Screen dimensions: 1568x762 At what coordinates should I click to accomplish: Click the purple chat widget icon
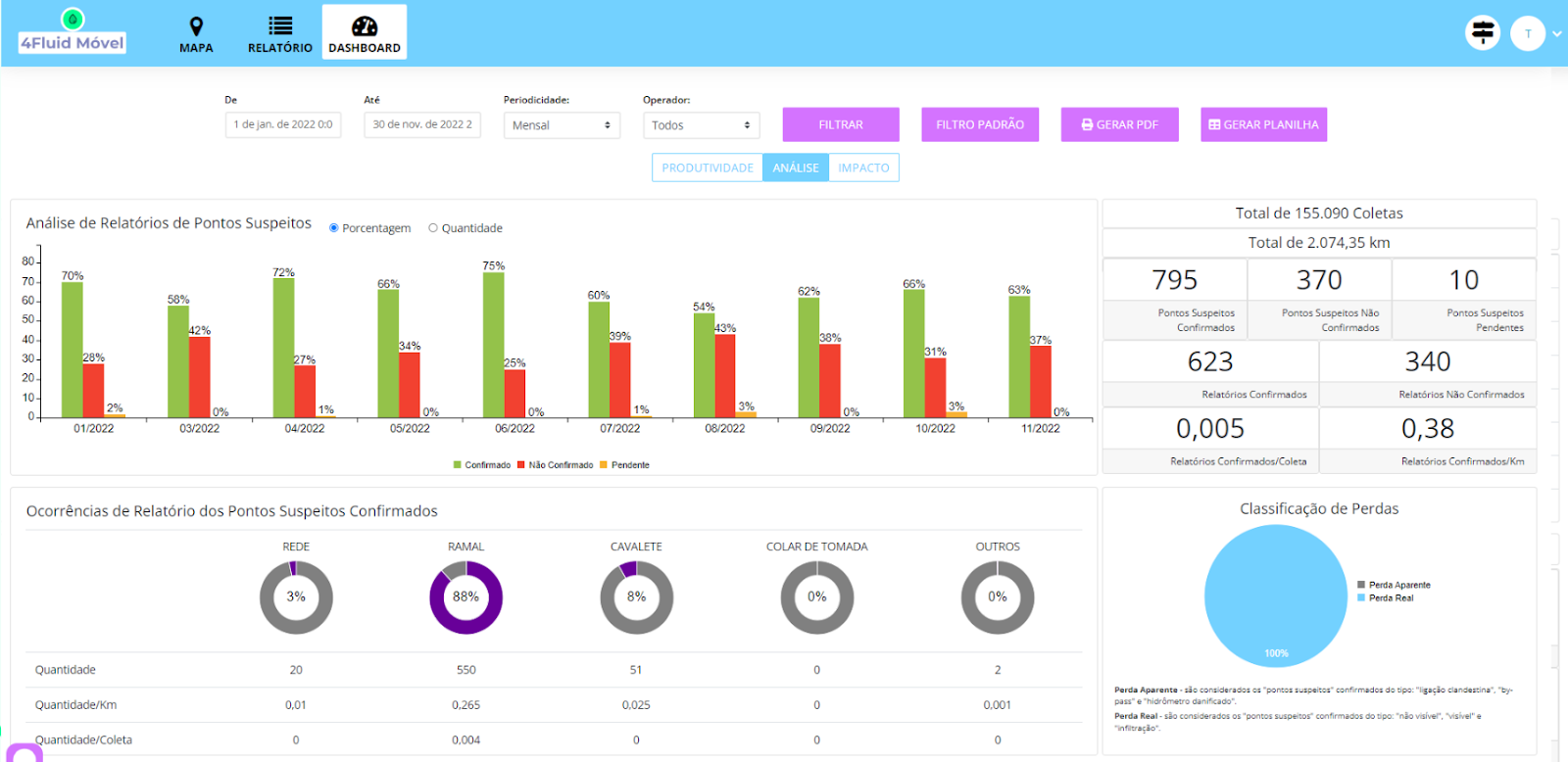pos(24,753)
